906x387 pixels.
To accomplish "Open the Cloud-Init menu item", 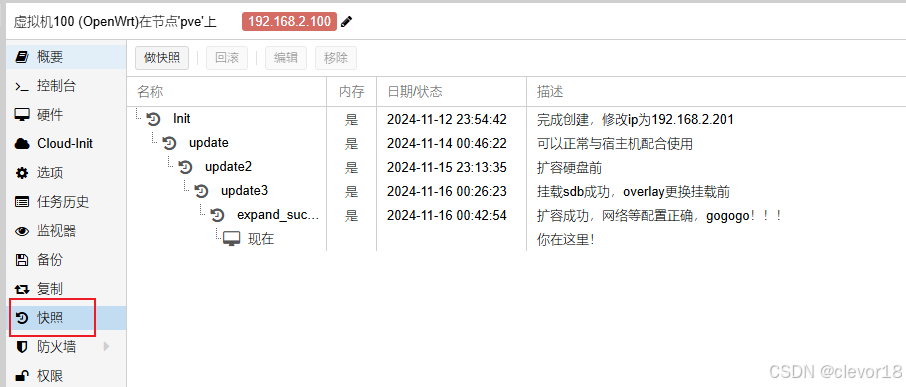I will click(66, 144).
